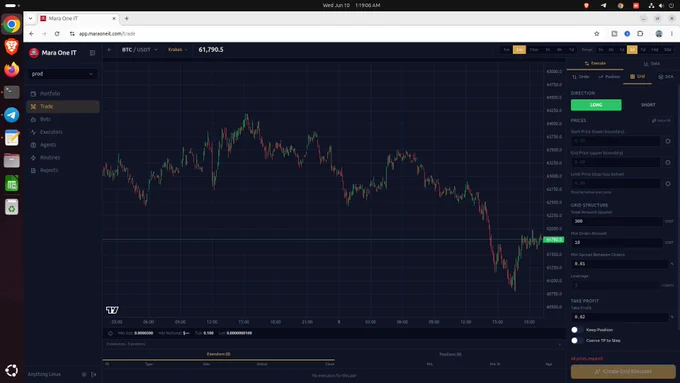The width and height of the screenshot is (680, 383).
Task: Click Create Grid Executor button
Action: pos(623,371)
